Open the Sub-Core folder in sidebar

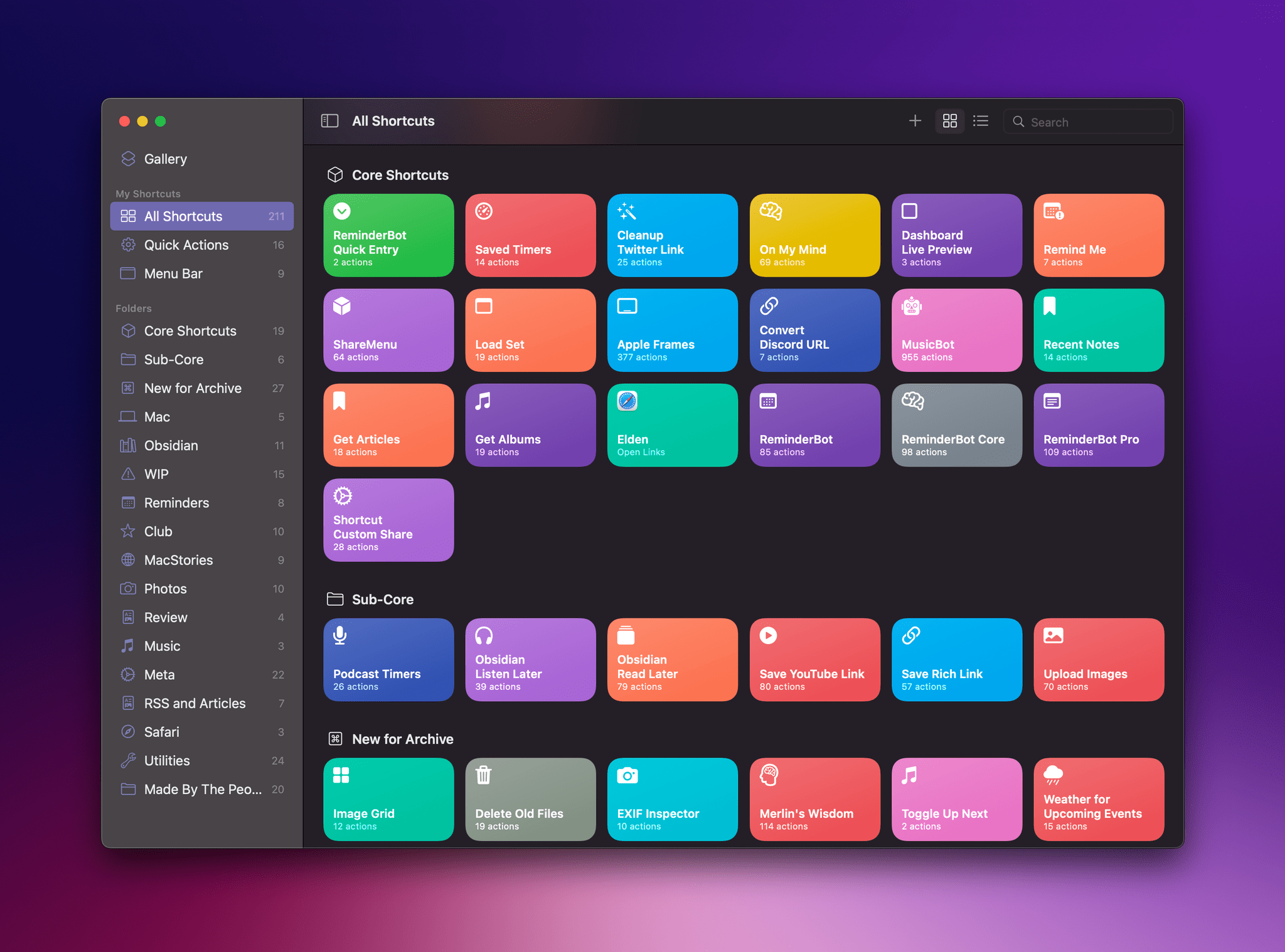click(202, 359)
